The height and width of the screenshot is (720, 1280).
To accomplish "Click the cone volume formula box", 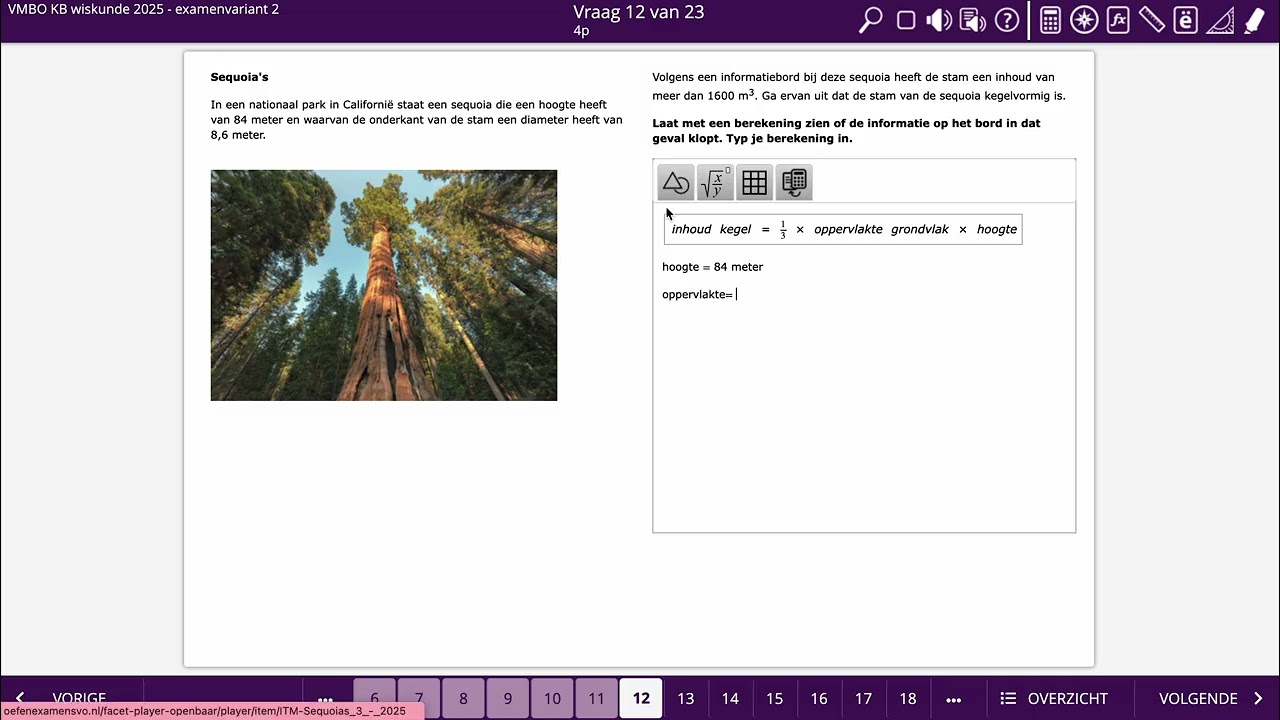I will click(x=843, y=229).
